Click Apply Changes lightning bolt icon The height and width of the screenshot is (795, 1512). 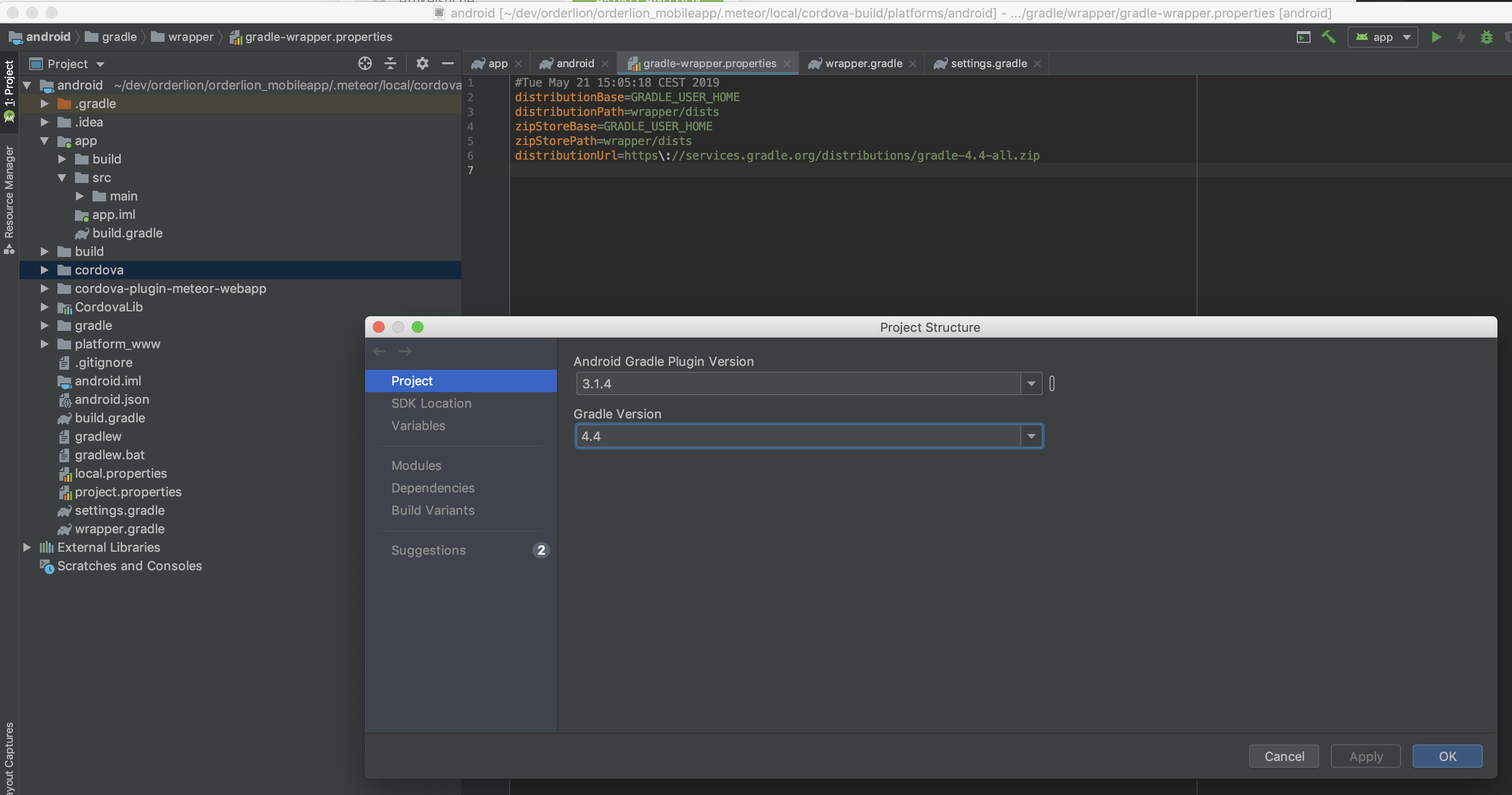1460,36
